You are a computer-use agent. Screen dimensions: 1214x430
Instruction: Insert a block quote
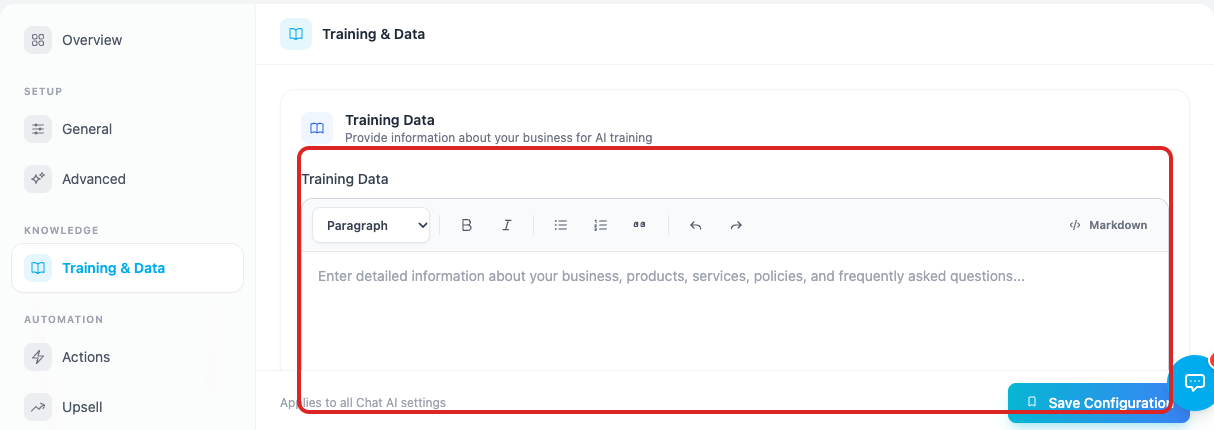[639, 225]
